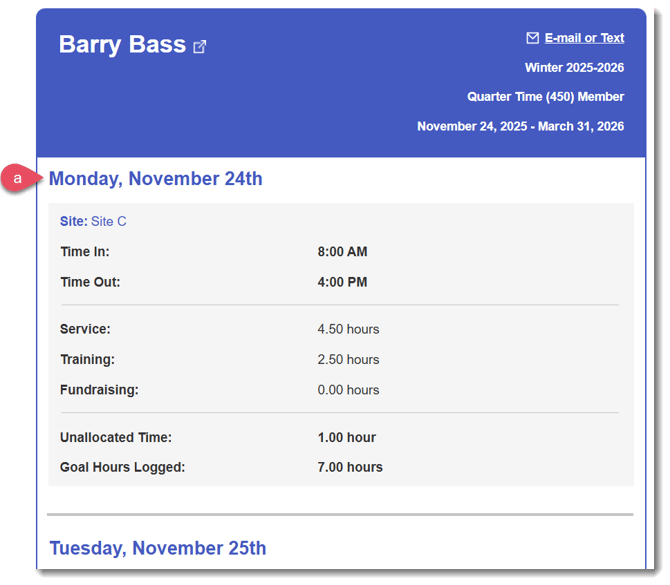Select the Tuesday, November 25th heading
The image size is (670, 585).
[158, 548]
